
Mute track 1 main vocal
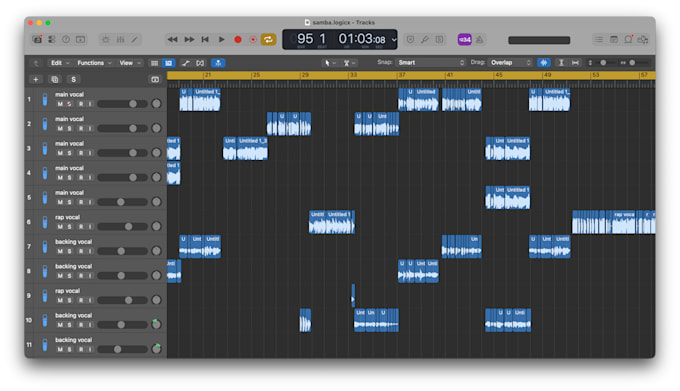click(60, 104)
